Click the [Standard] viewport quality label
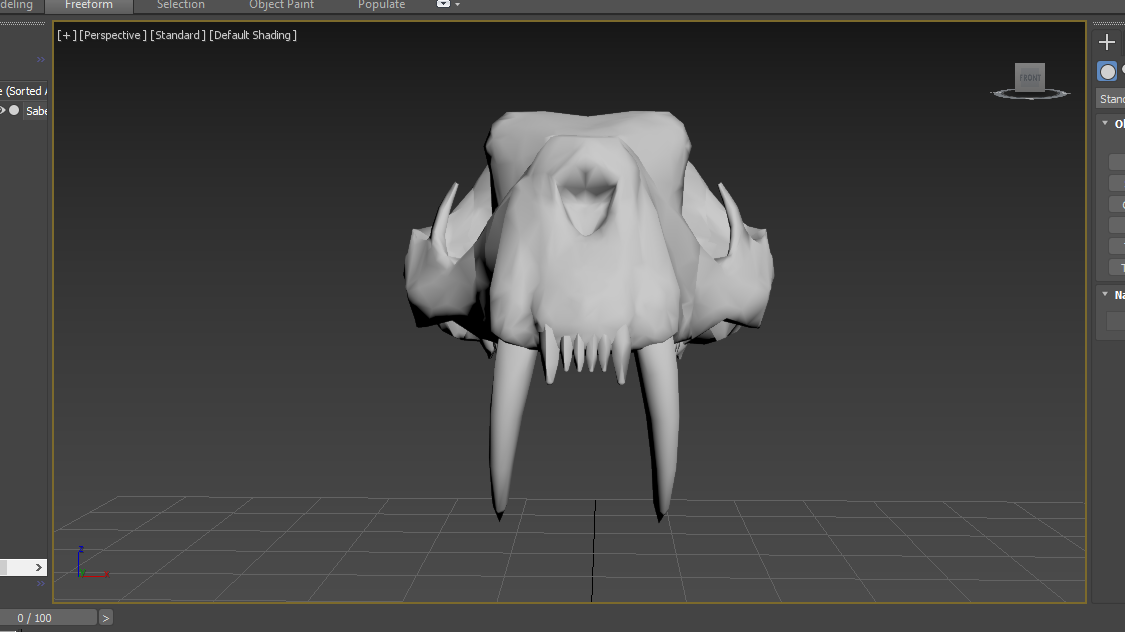Image resolution: width=1125 pixels, height=632 pixels. click(178, 35)
